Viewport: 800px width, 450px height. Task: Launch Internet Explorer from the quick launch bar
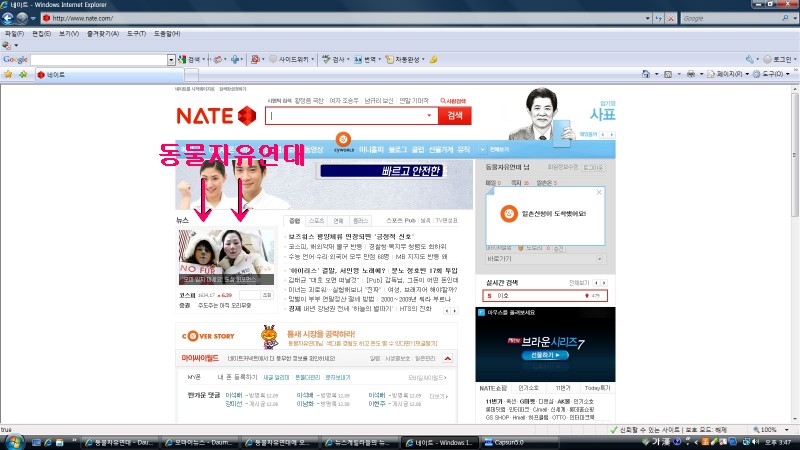click(48, 443)
